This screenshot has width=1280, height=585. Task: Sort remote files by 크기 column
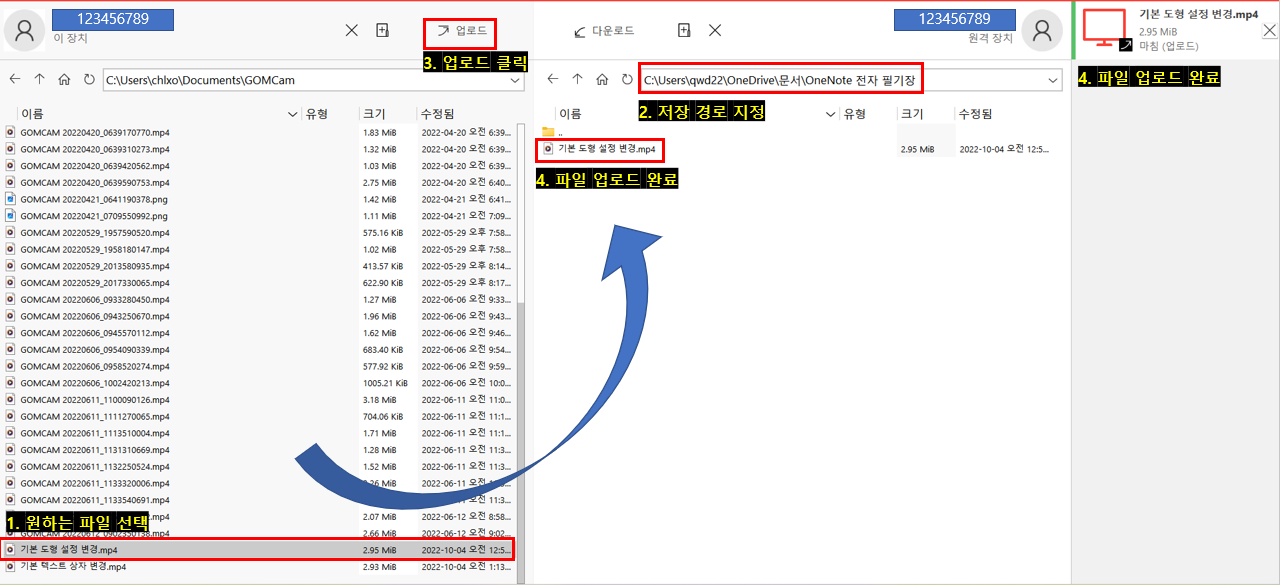point(912,115)
